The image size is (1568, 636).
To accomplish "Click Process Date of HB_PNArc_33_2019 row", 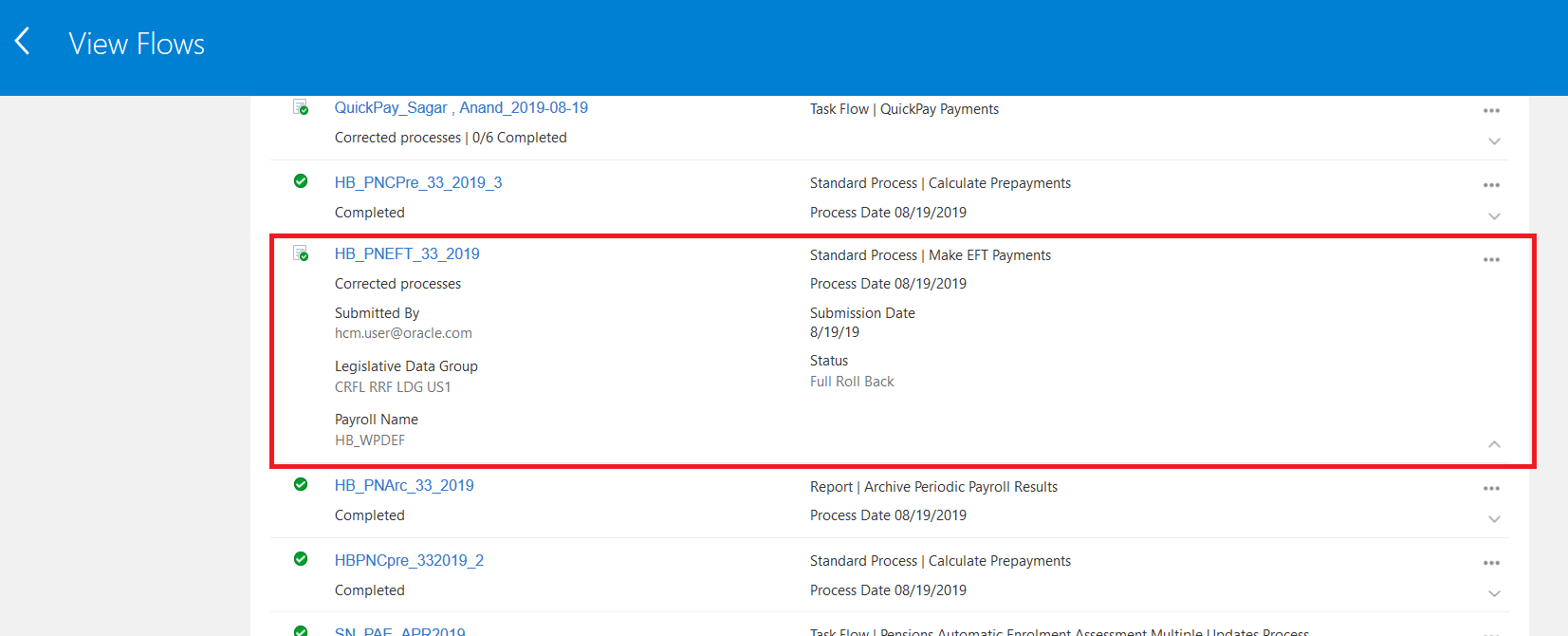I will pyautogui.click(x=888, y=515).
